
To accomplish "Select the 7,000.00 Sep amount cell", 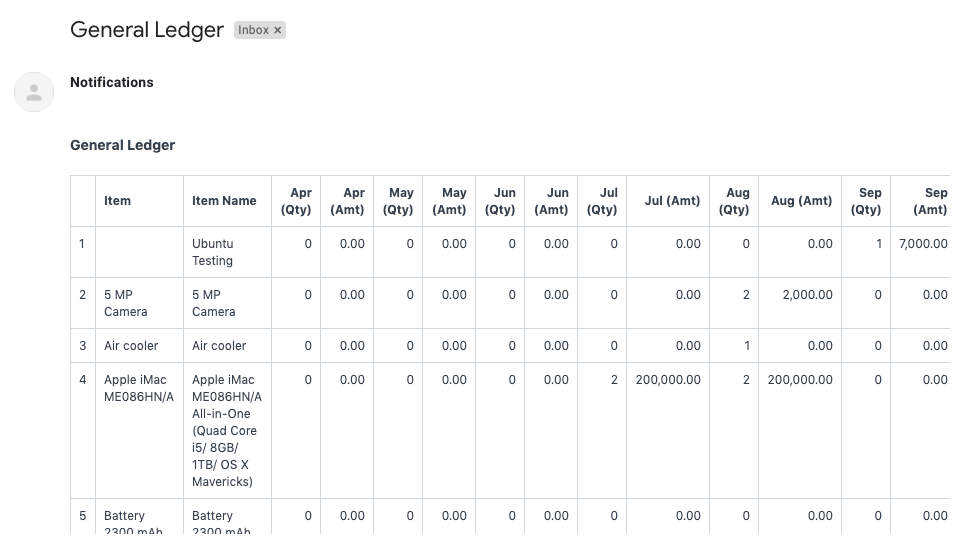I will (x=922, y=244).
